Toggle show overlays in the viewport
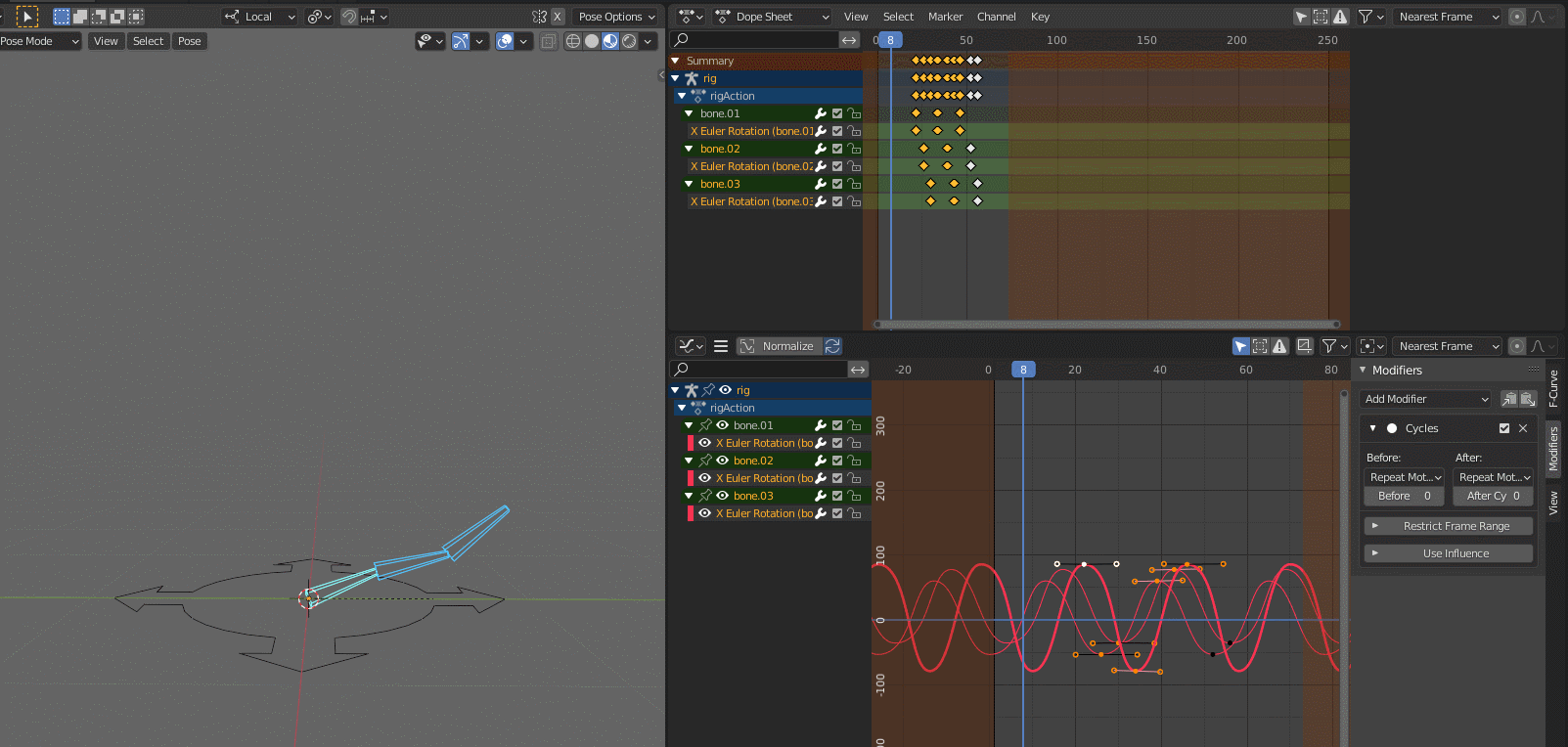Image resolution: width=1568 pixels, height=747 pixels. pyautogui.click(x=505, y=41)
